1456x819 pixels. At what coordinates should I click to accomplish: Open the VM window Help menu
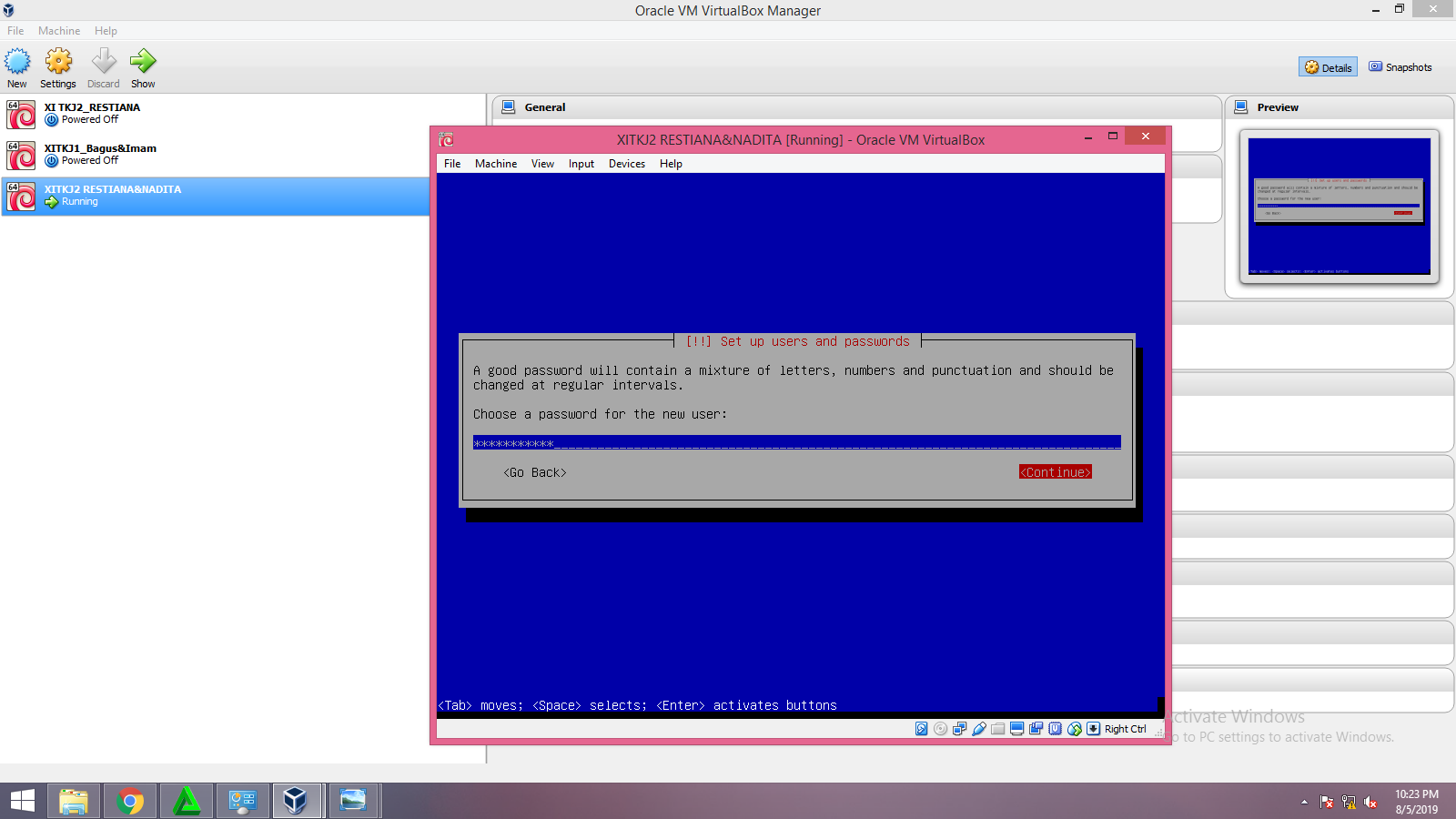tap(671, 164)
